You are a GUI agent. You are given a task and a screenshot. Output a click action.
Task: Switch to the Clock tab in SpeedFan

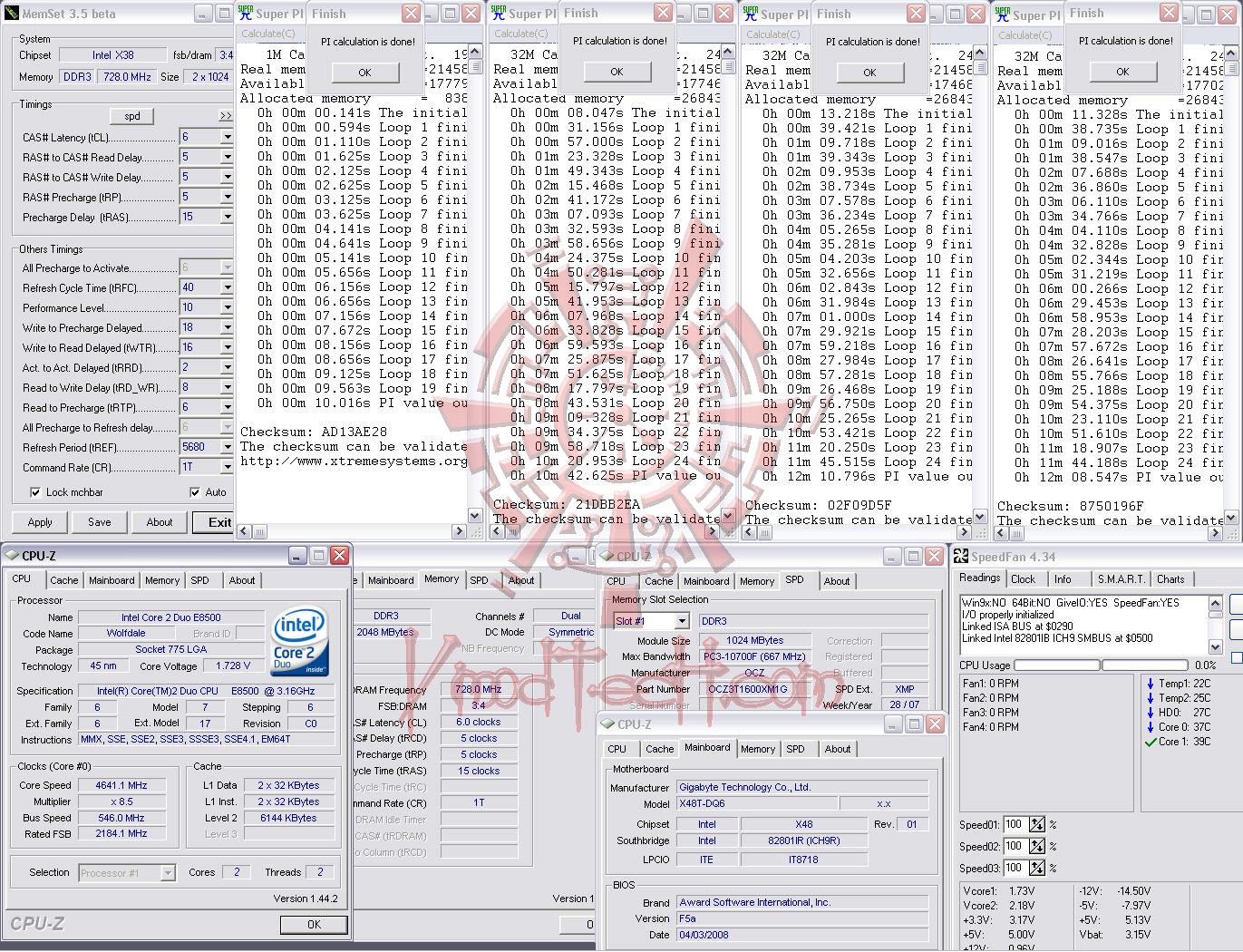click(x=1023, y=579)
